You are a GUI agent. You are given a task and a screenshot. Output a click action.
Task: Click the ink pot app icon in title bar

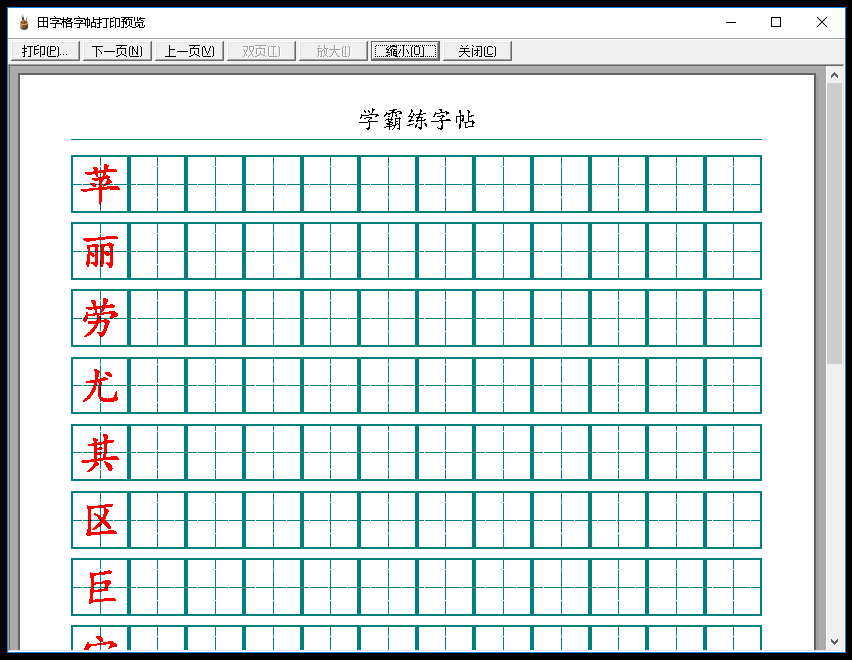[24, 22]
